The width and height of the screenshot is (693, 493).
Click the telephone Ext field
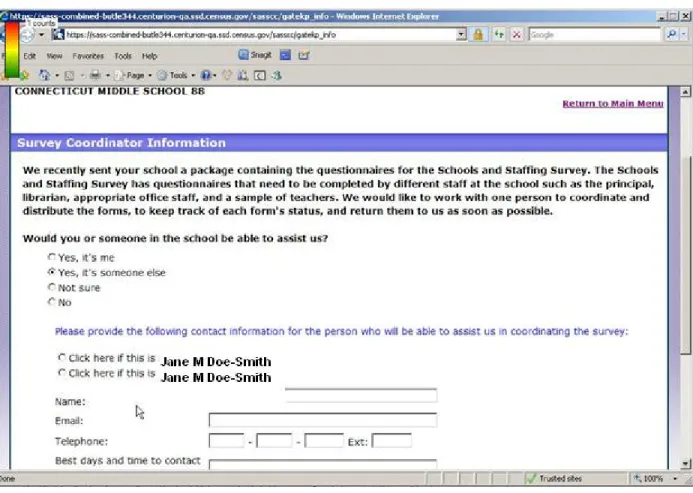[392, 441]
